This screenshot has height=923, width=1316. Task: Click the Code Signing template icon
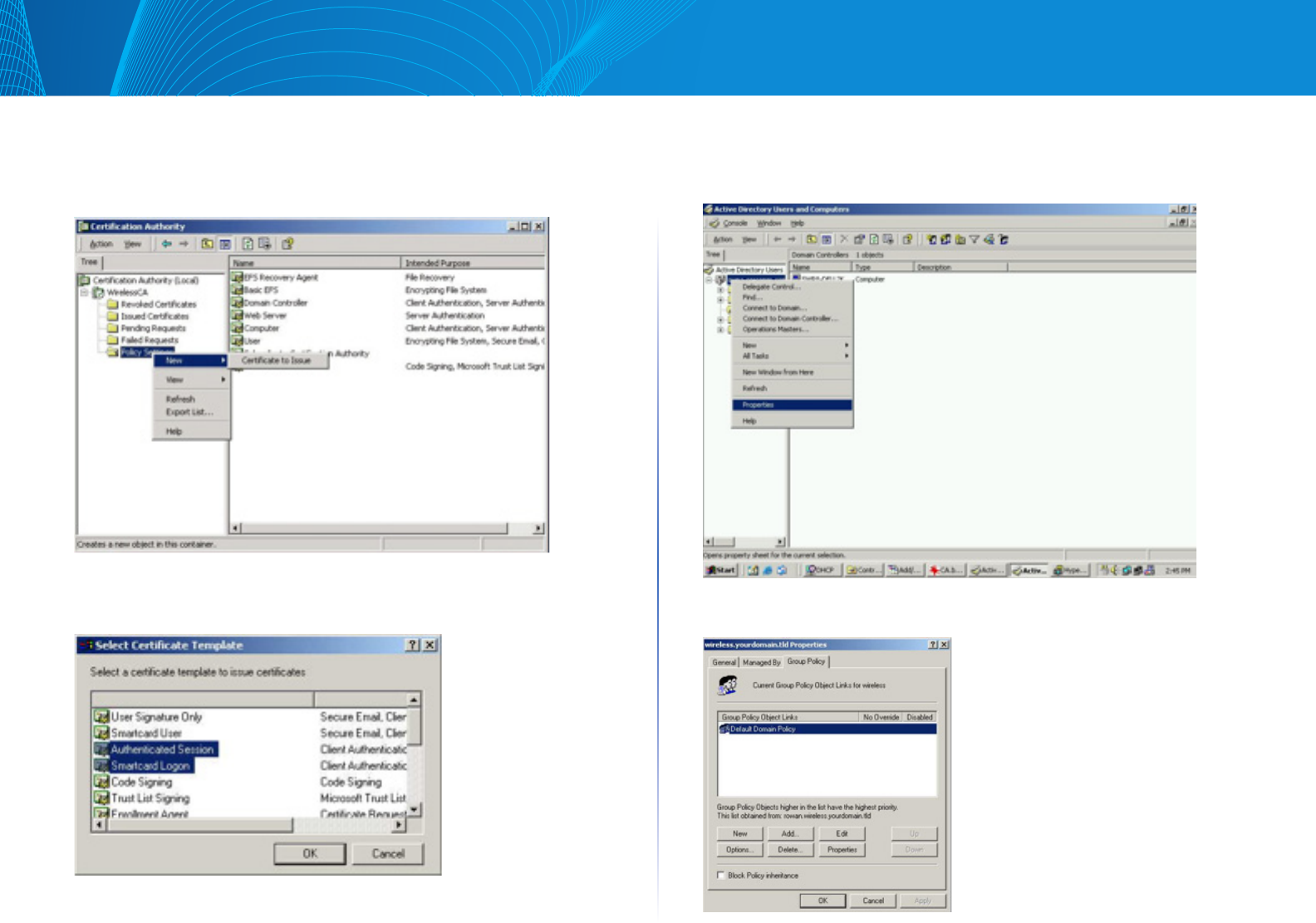point(101,782)
